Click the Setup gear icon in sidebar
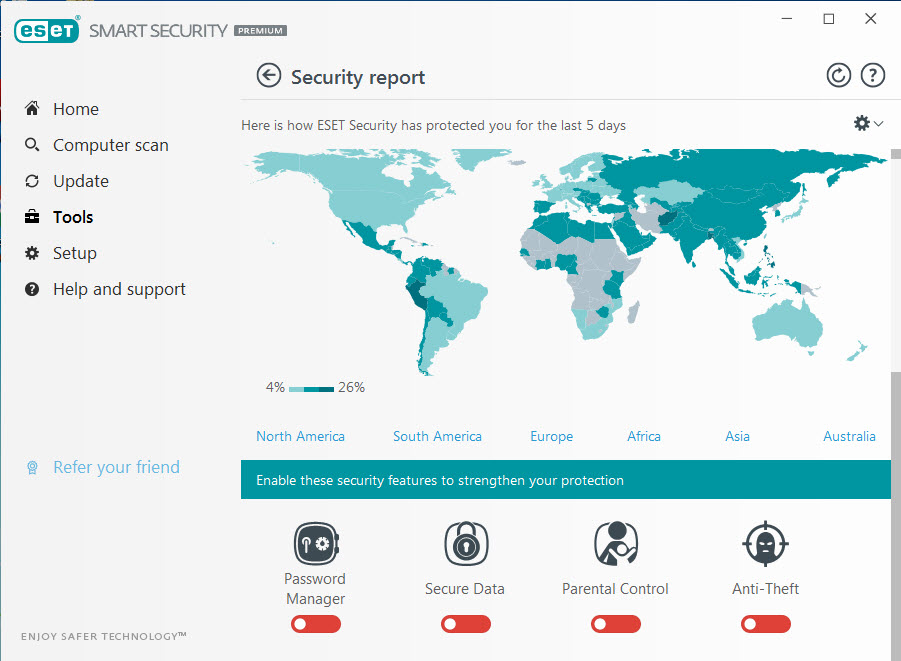The height and width of the screenshot is (661, 901). [32, 253]
